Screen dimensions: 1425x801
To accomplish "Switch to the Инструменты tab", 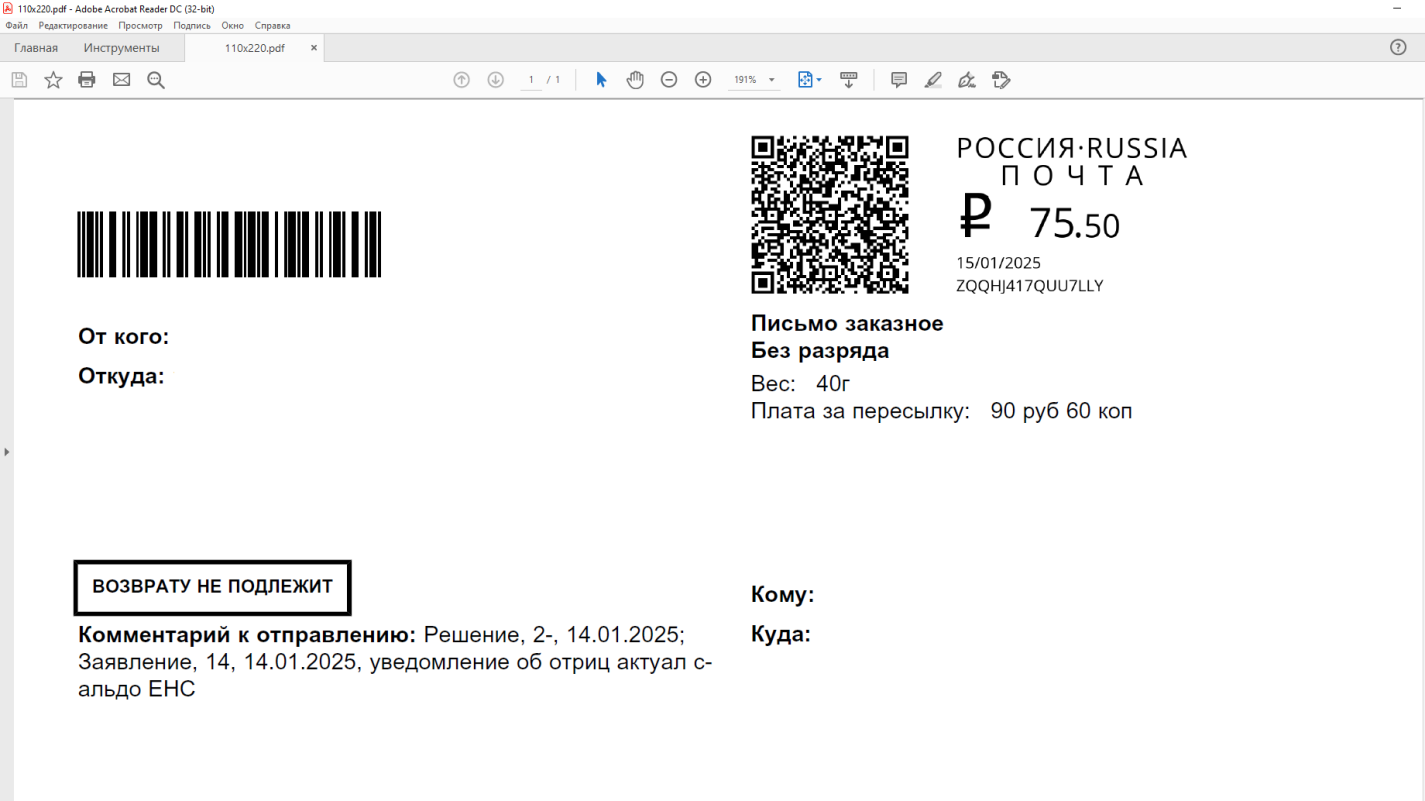I will [x=121, y=48].
